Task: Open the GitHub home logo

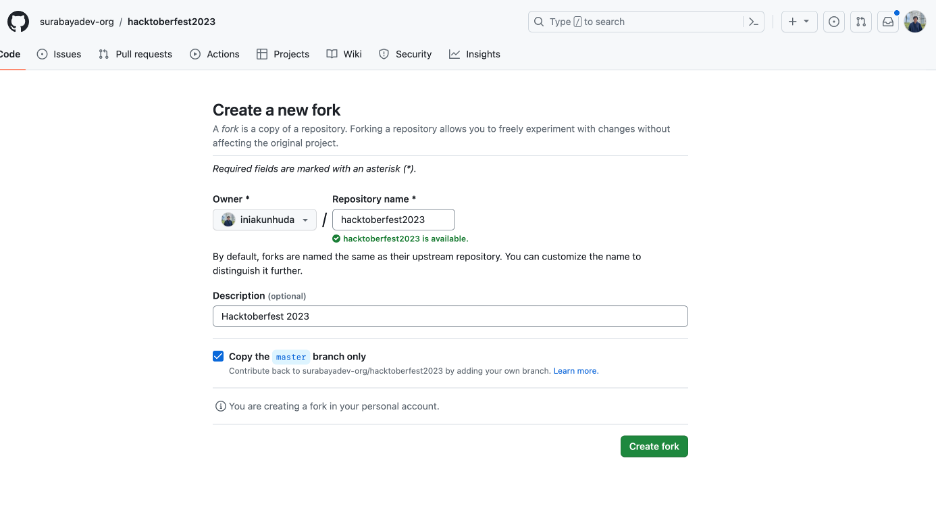Action: click(18, 22)
